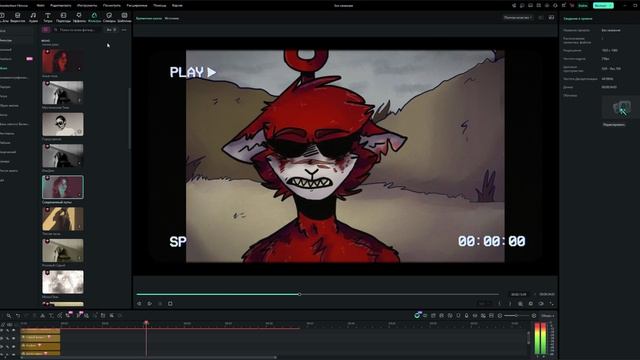Viewport: 640px width, 360px height.
Task: Click the text T tool in timeline toolbar
Action: coord(51,316)
